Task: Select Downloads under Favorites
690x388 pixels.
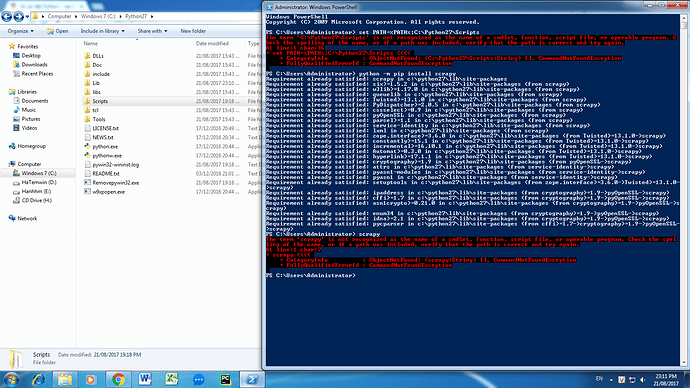Action: coord(34,65)
